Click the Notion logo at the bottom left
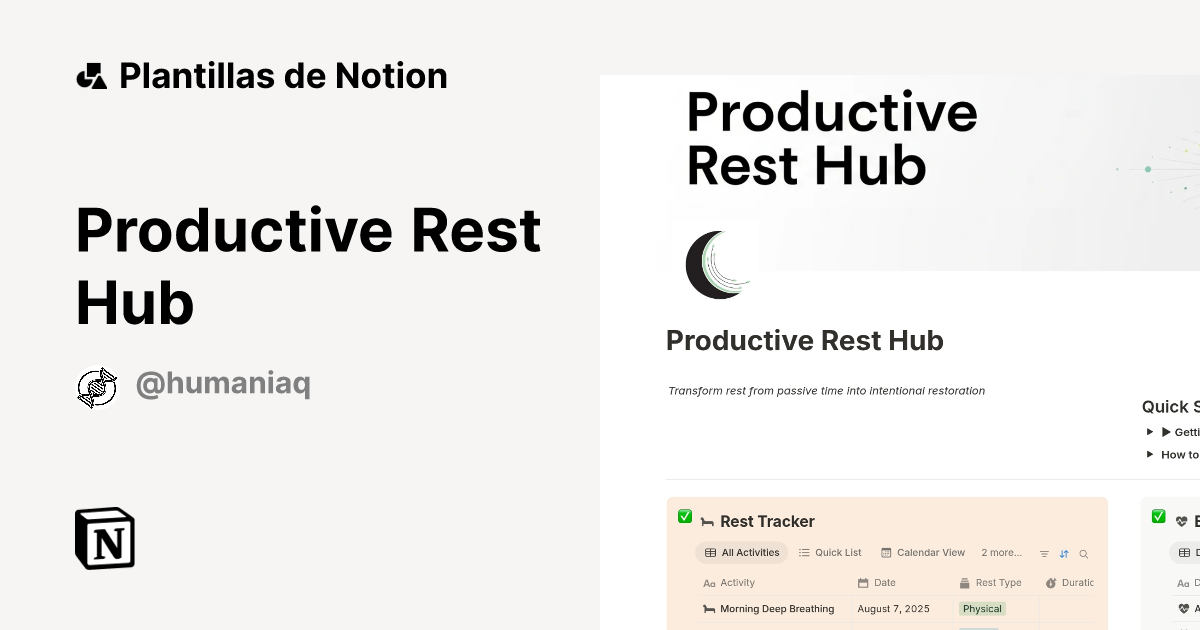 (104, 538)
